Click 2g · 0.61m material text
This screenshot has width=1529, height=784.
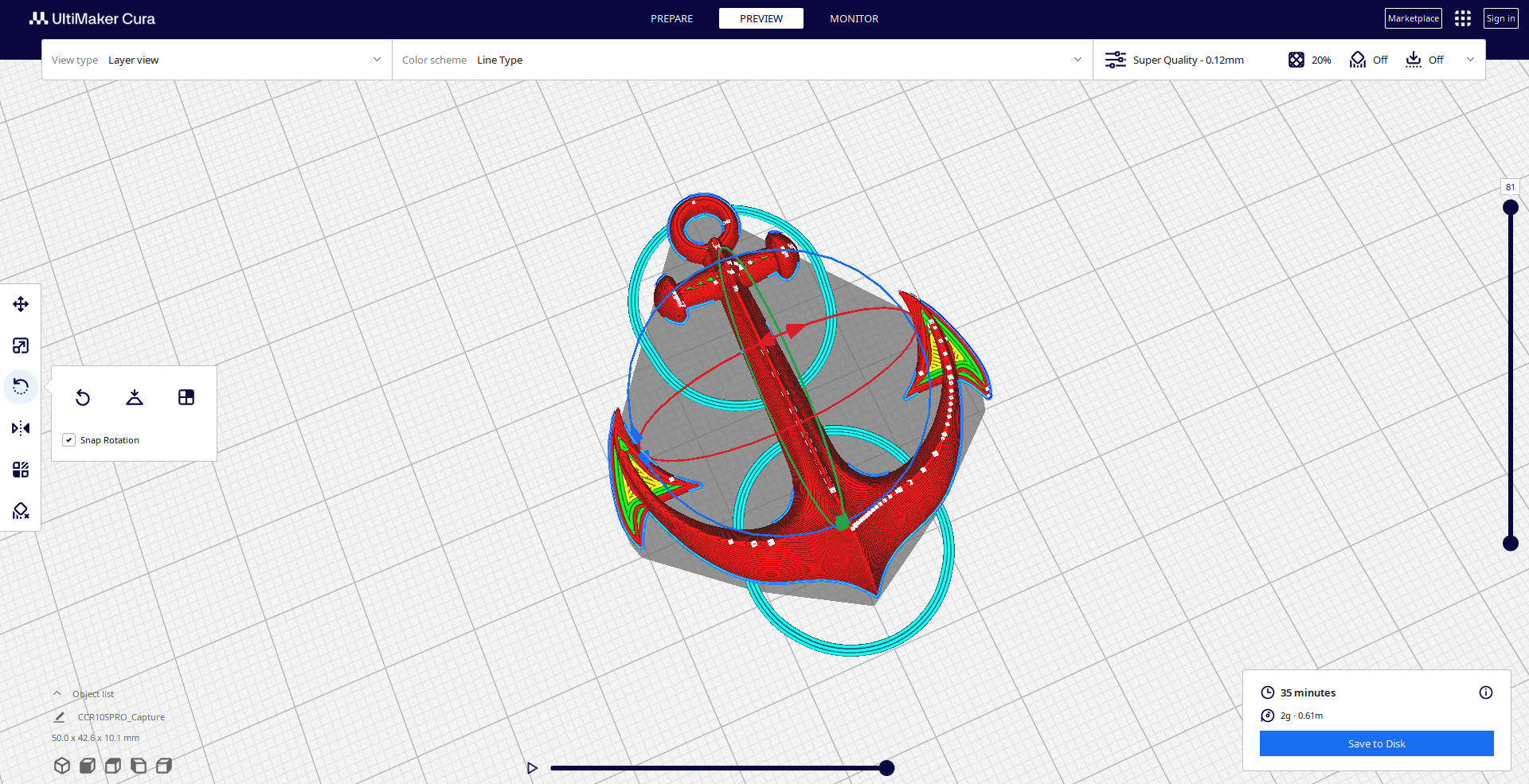[1301, 716]
